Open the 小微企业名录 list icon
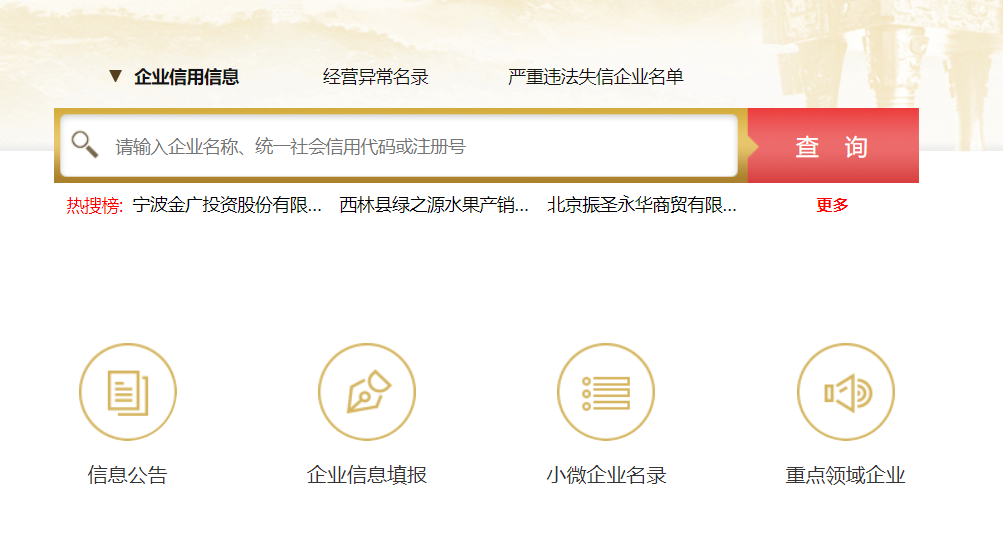1003x547 pixels. [x=606, y=392]
